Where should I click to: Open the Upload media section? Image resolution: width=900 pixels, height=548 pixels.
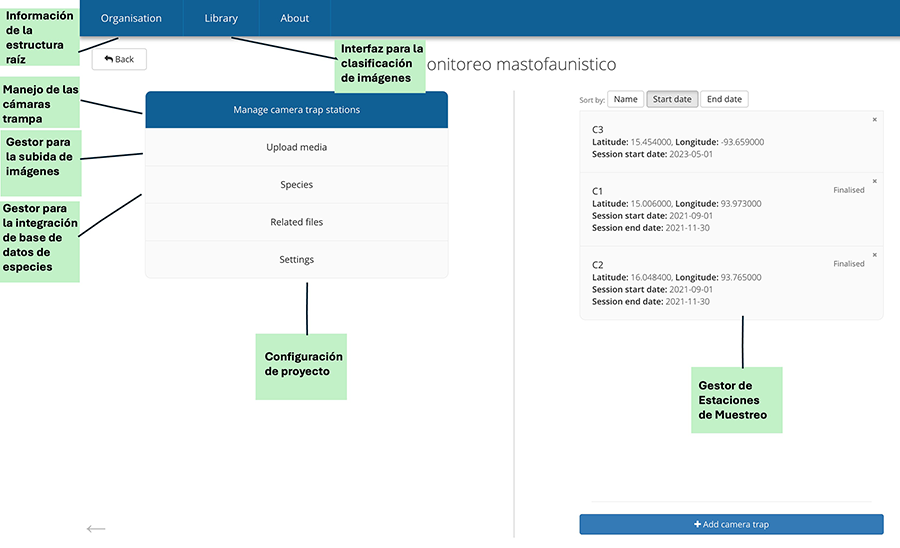pyautogui.click(x=296, y=148)
